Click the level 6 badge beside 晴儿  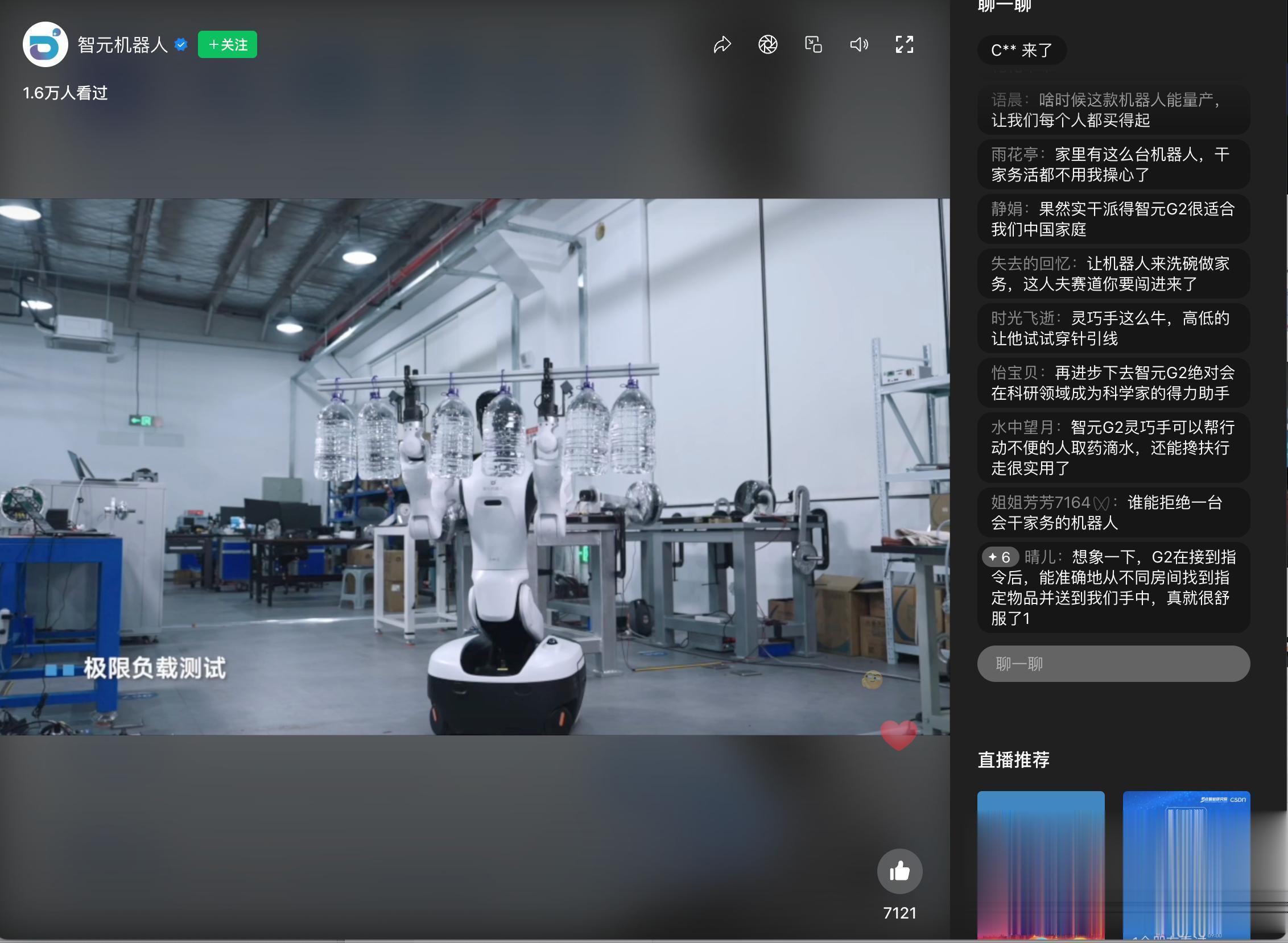pyautogui.click(x=1000, y=557)
